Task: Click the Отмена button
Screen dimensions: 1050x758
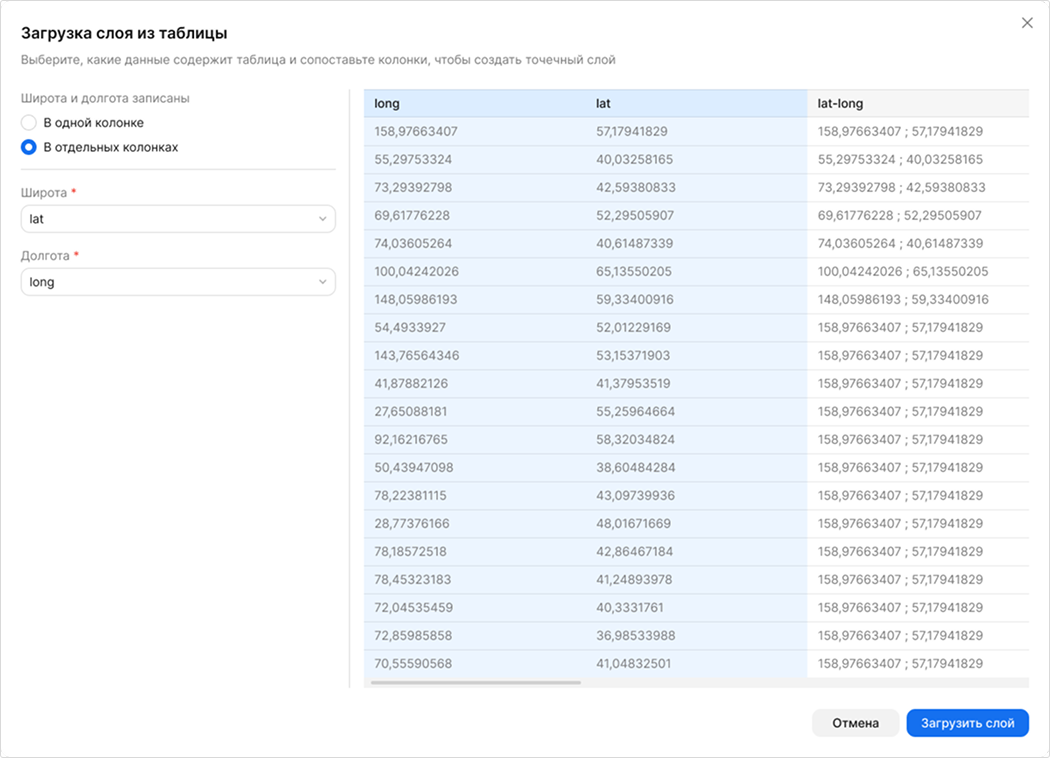Action: coord(855,723)
